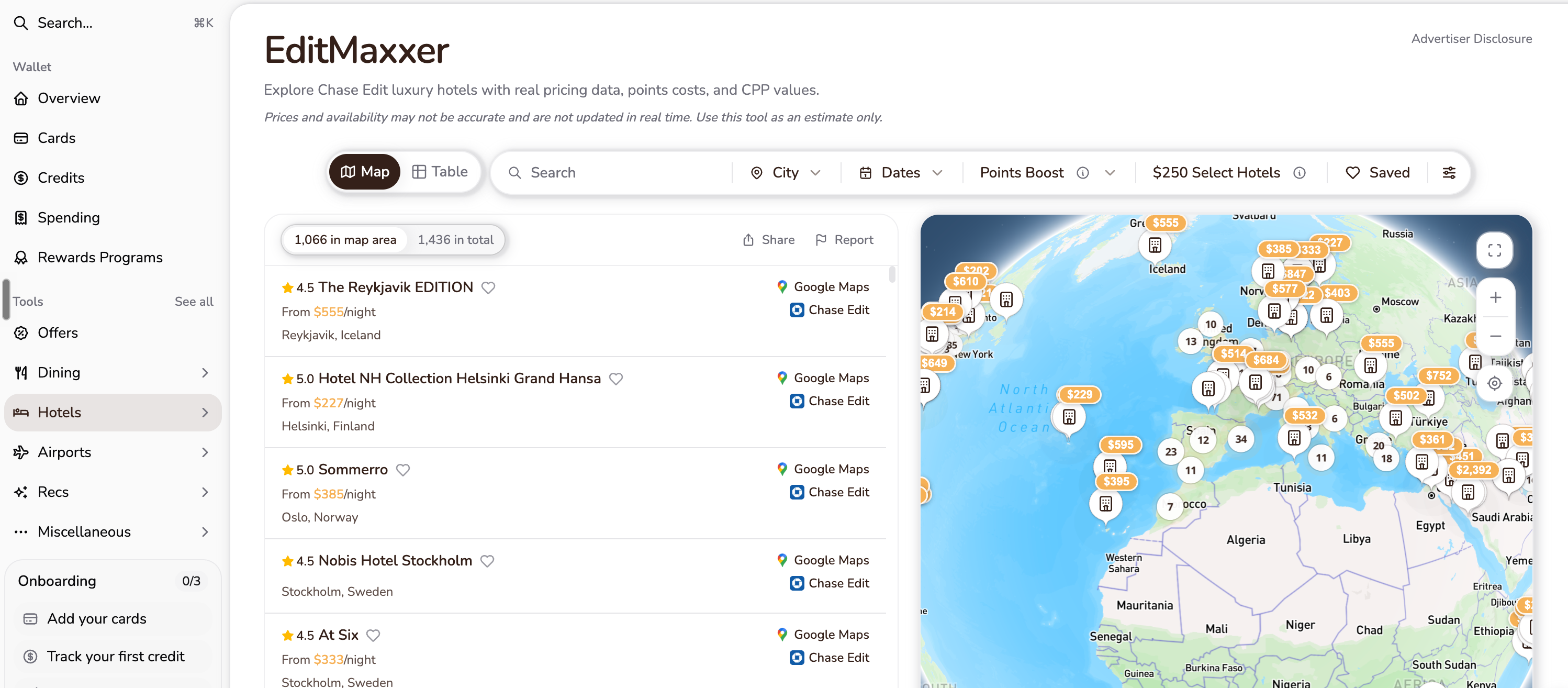Switch to Table view

click(x=440, y=172)
